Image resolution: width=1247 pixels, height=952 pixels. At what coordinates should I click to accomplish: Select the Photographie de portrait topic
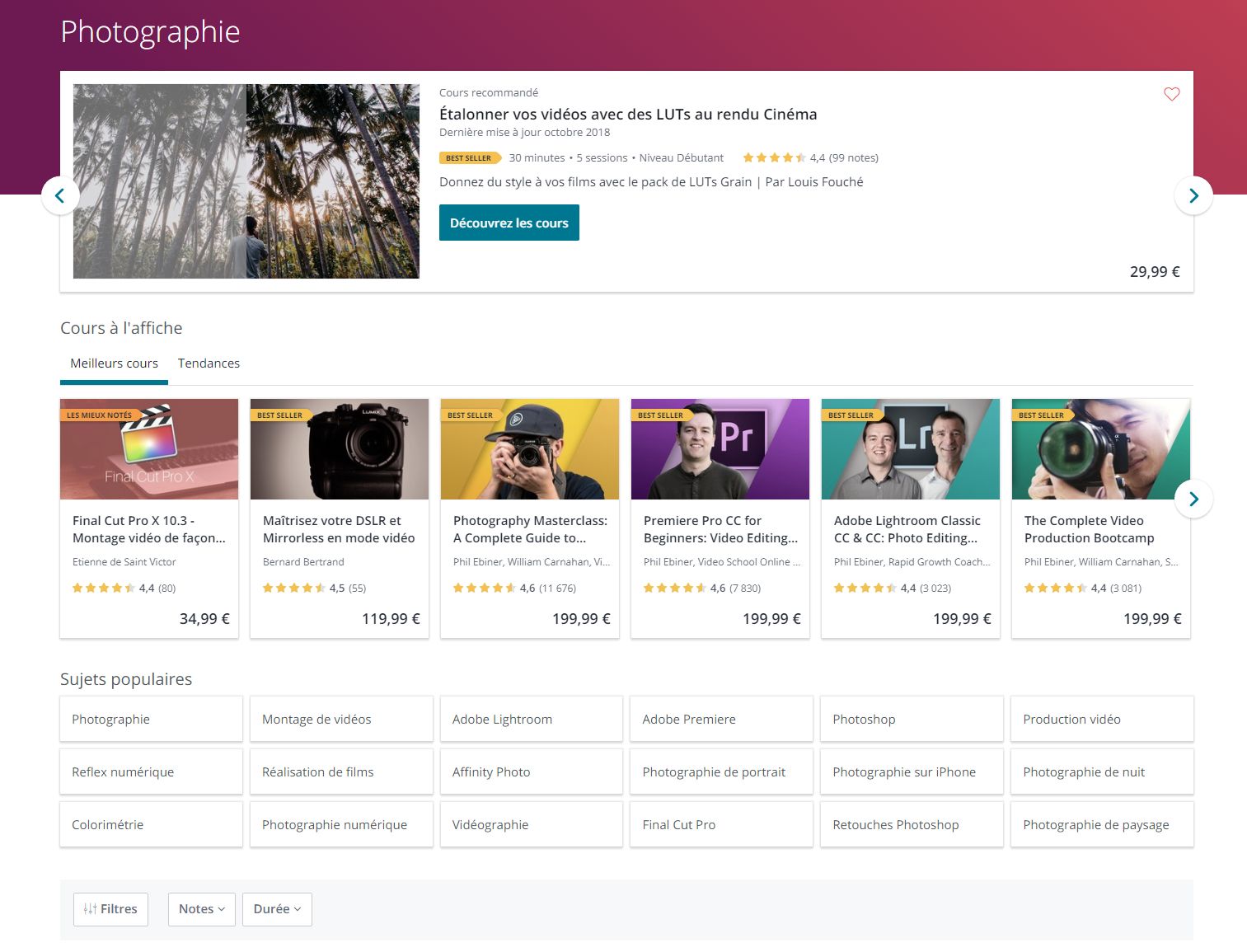721,771
